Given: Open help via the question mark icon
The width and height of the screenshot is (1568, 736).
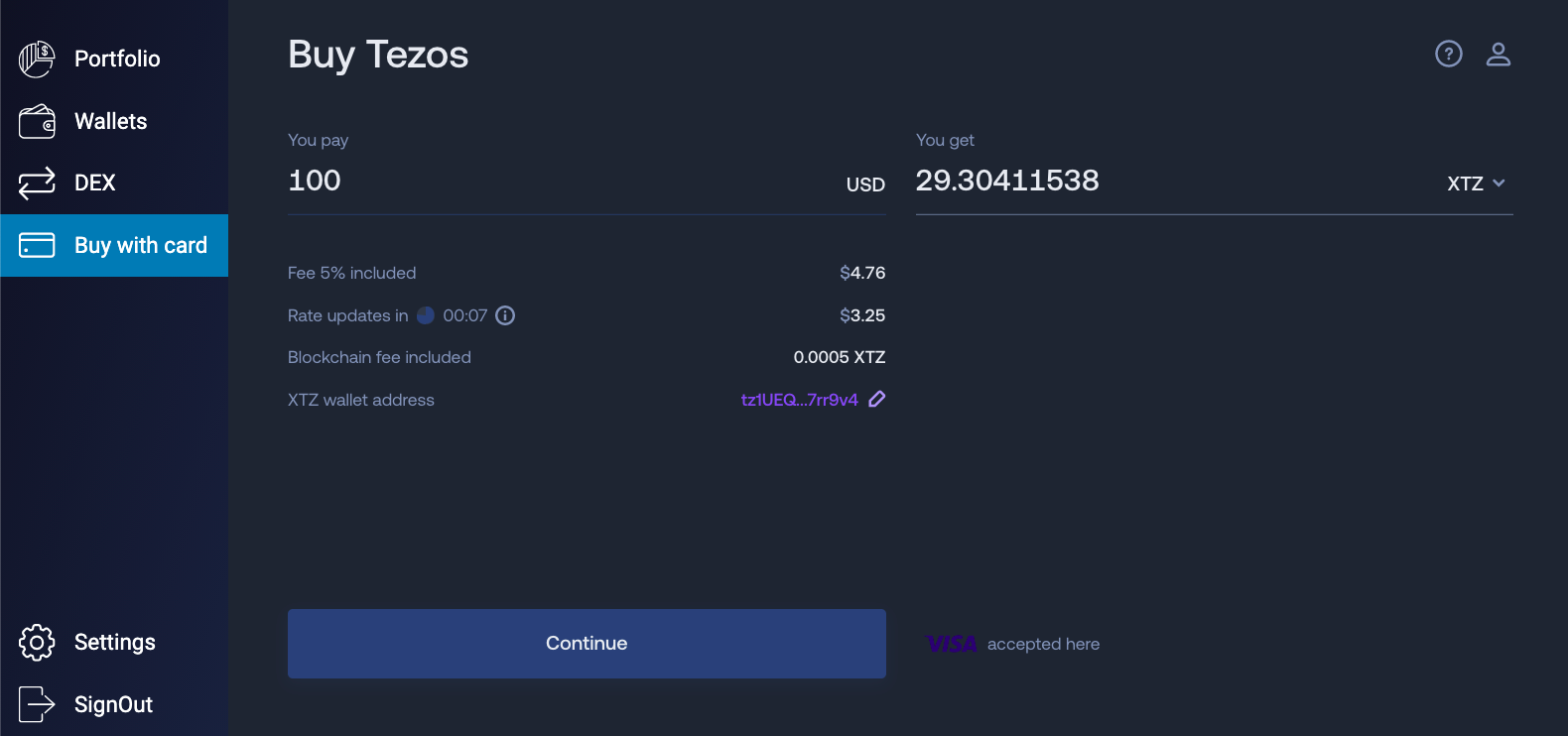Looking at the screenshot, I should coord(1448,55).
